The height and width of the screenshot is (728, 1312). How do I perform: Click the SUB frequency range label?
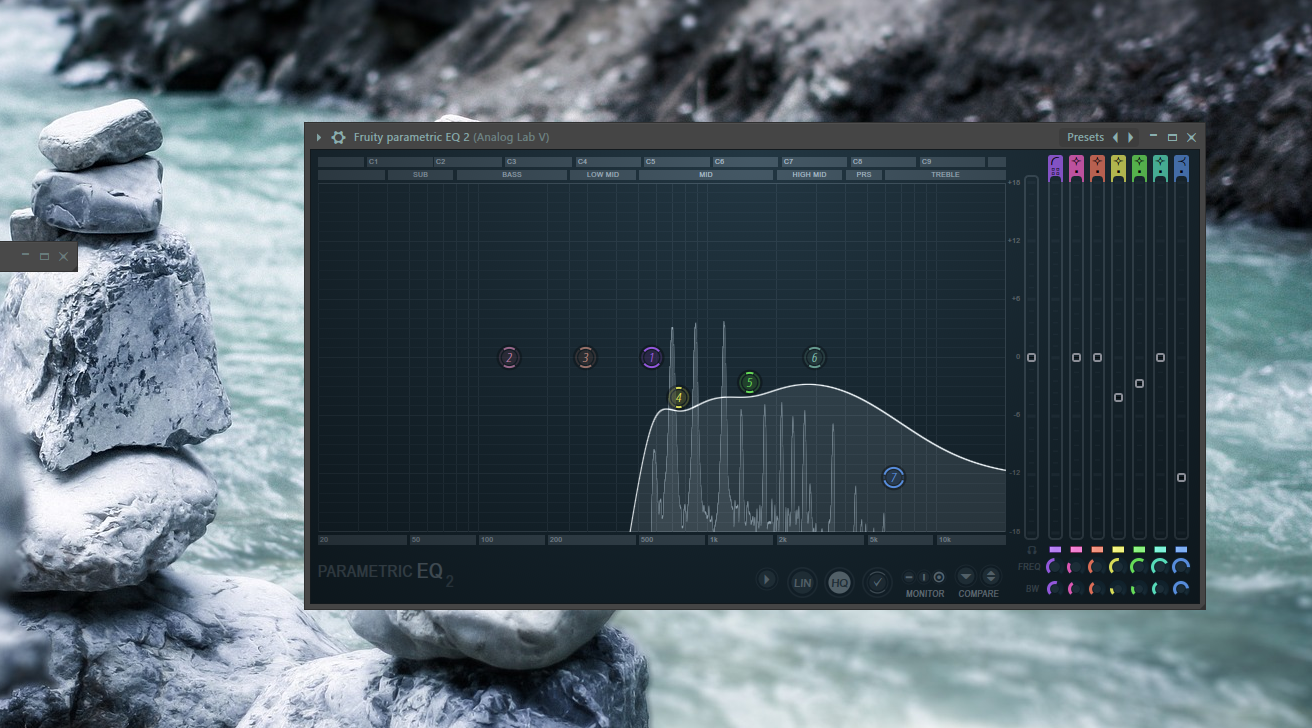(420, 175)
